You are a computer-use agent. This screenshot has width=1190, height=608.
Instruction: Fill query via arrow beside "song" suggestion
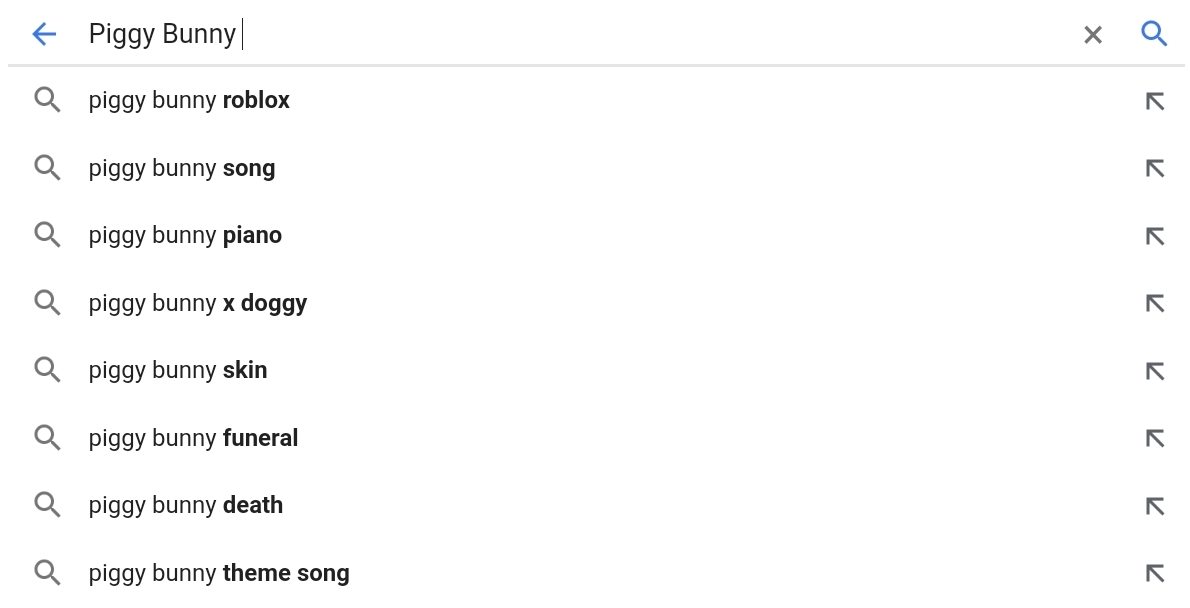point(1155,168)
